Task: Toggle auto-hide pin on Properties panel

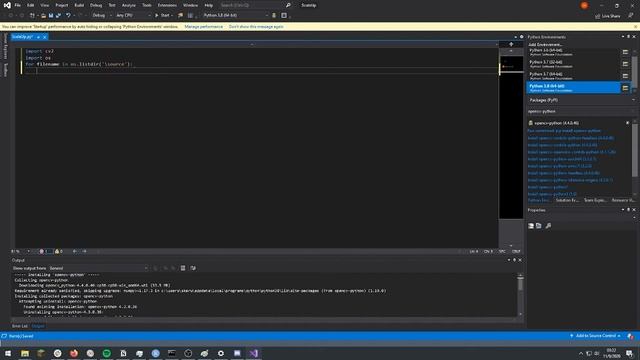Action: (629, 210)
